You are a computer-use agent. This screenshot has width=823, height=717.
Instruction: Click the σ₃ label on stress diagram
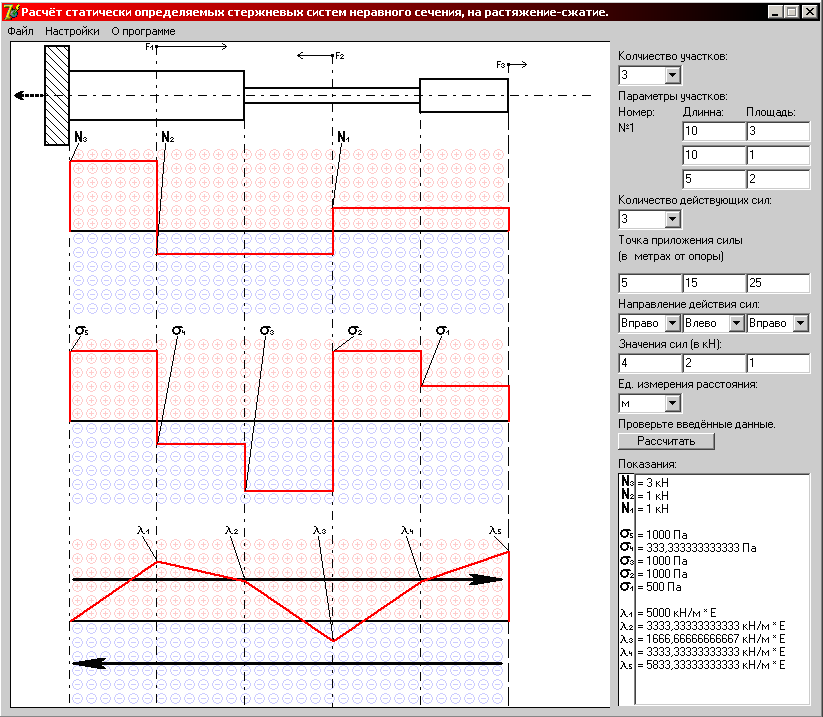(267, 331)
